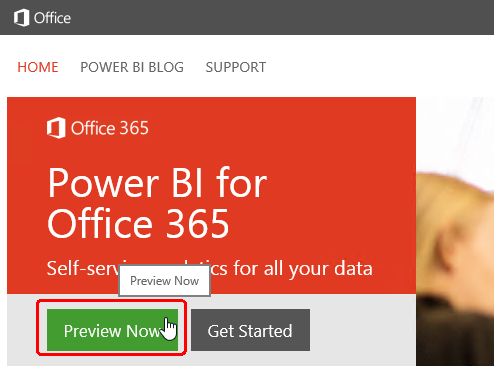Click the small Office 365 wordmark beside logo
Image resolution: width=494 pixels, height=381 pixels.
[x=110, y=128]
